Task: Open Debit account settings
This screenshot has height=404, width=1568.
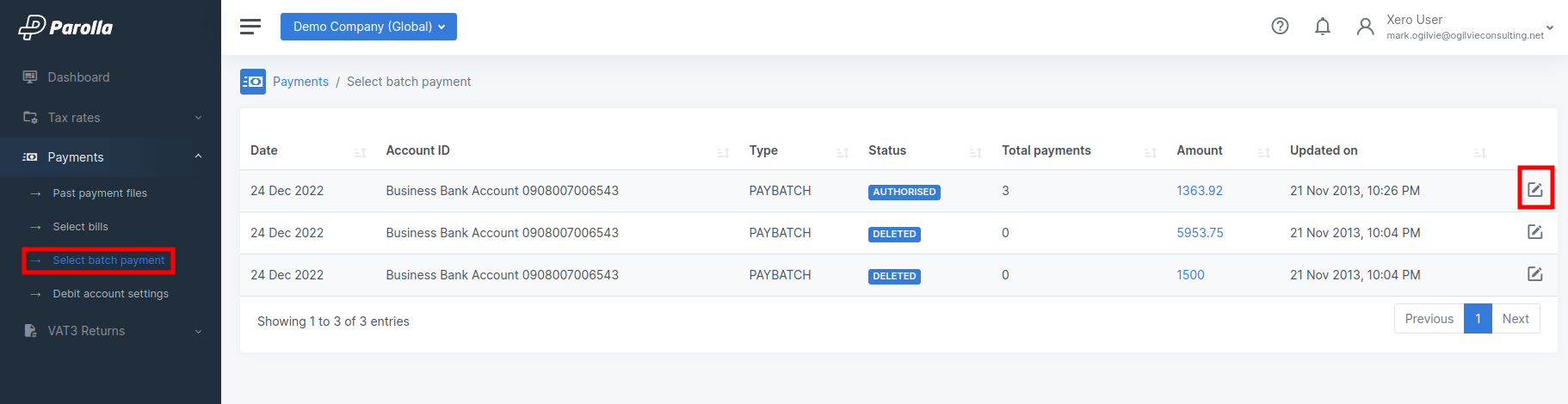Action: 110,294
